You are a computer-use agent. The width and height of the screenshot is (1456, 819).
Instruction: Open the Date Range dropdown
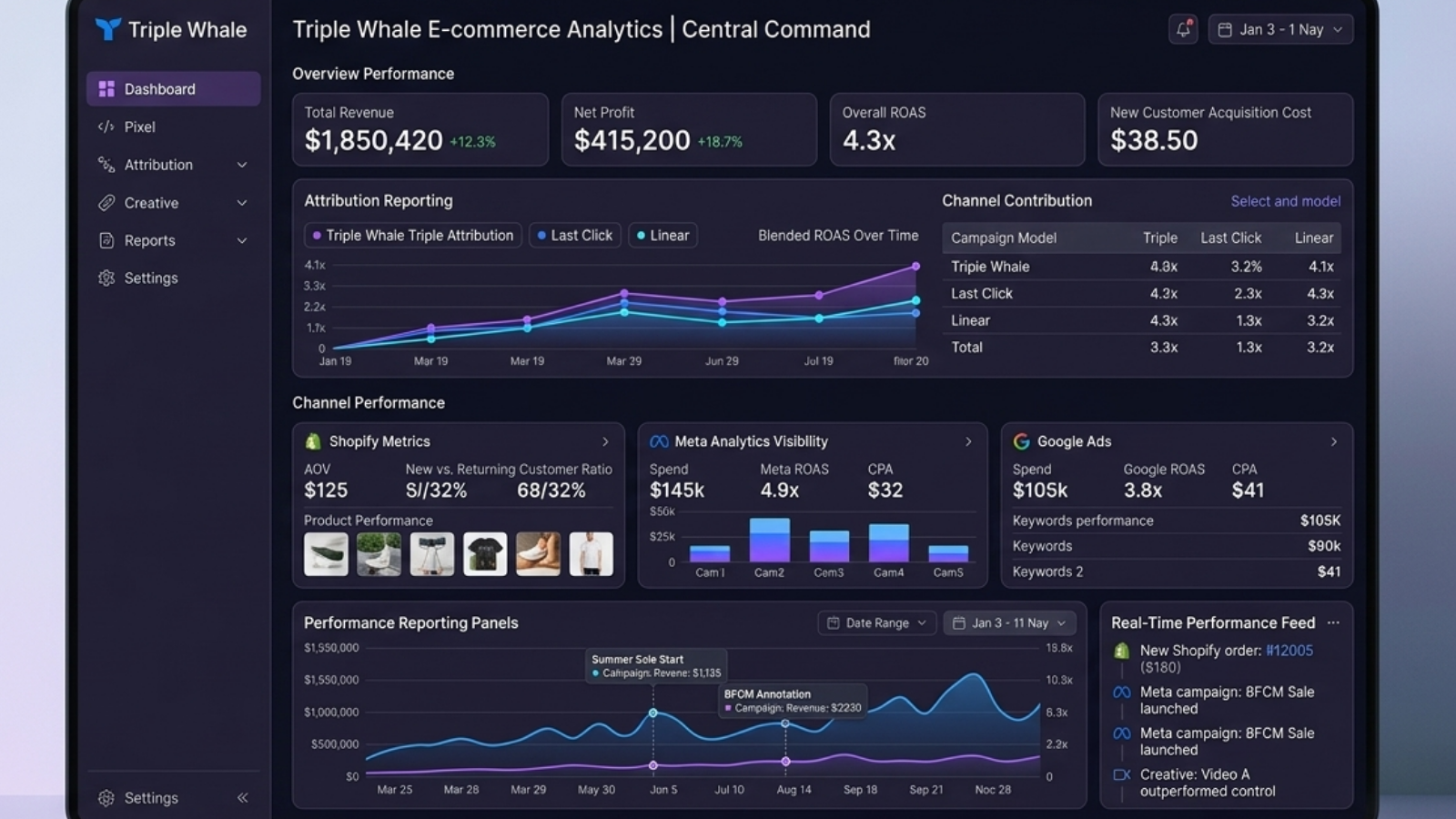[877, 622]
